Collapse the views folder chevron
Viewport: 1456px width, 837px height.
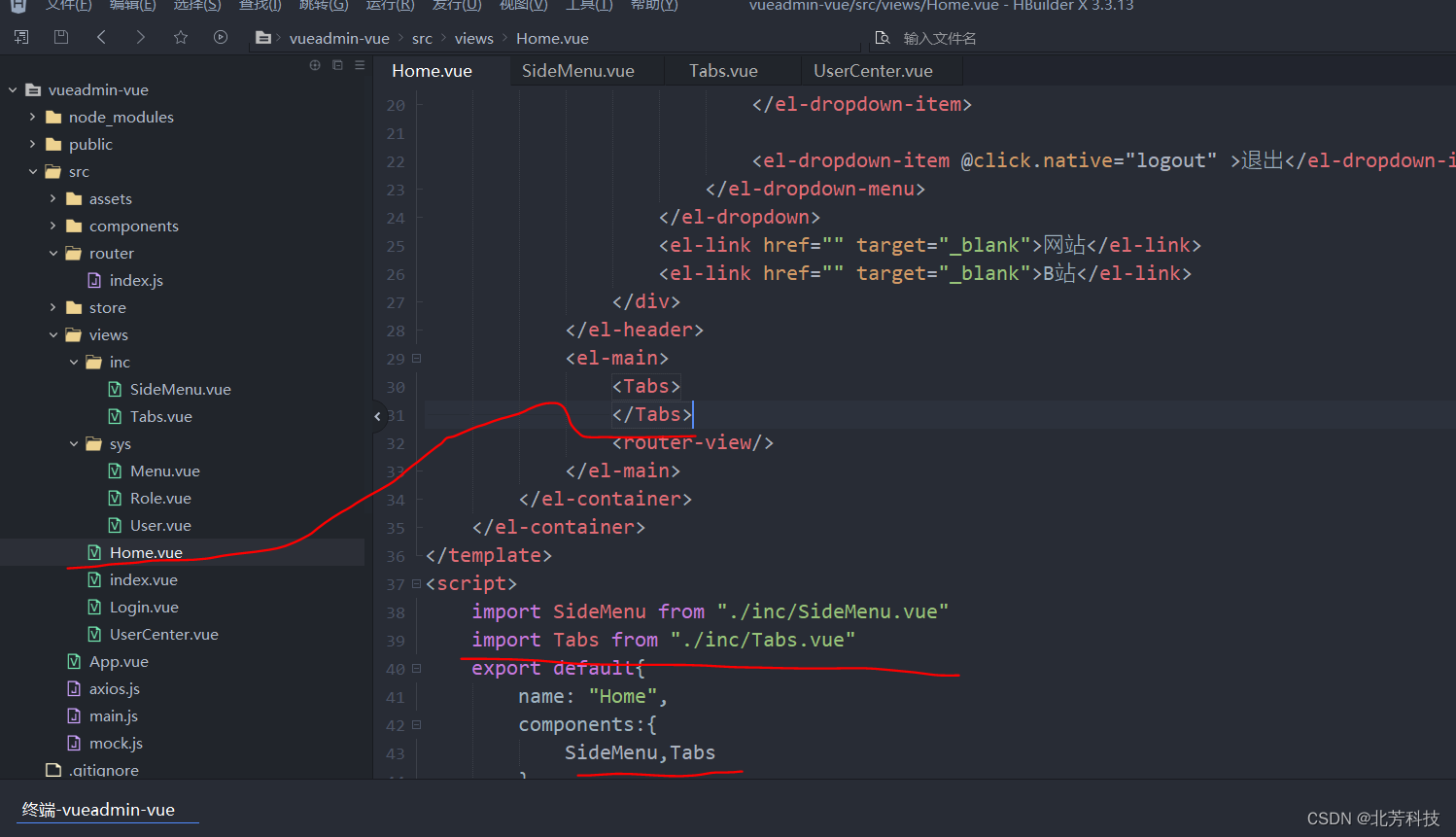point(52,334)
